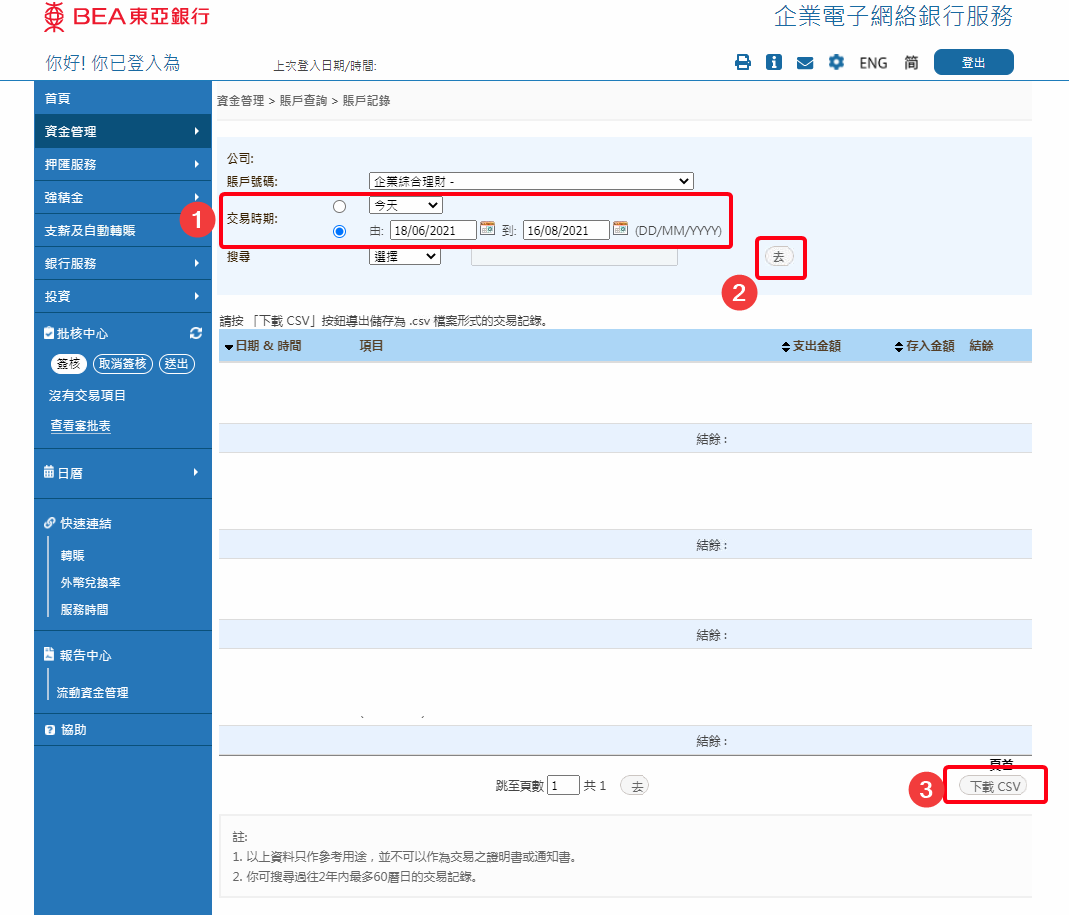The width and height of the screenshot is (1069, 915).
Task: Open the mail envelope icon
Action: click(804, 62)
